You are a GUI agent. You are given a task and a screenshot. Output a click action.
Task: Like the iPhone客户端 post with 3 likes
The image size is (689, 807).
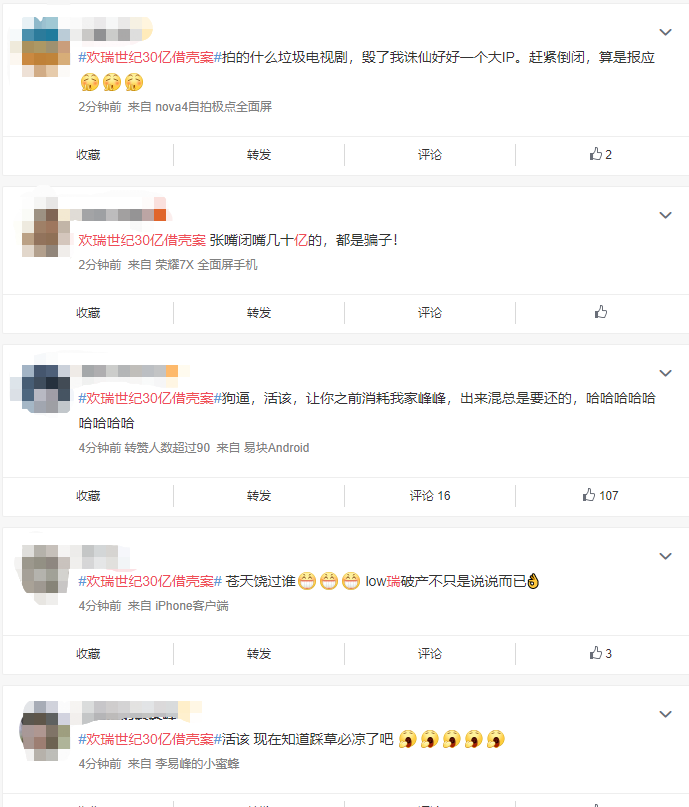[600, 653]
